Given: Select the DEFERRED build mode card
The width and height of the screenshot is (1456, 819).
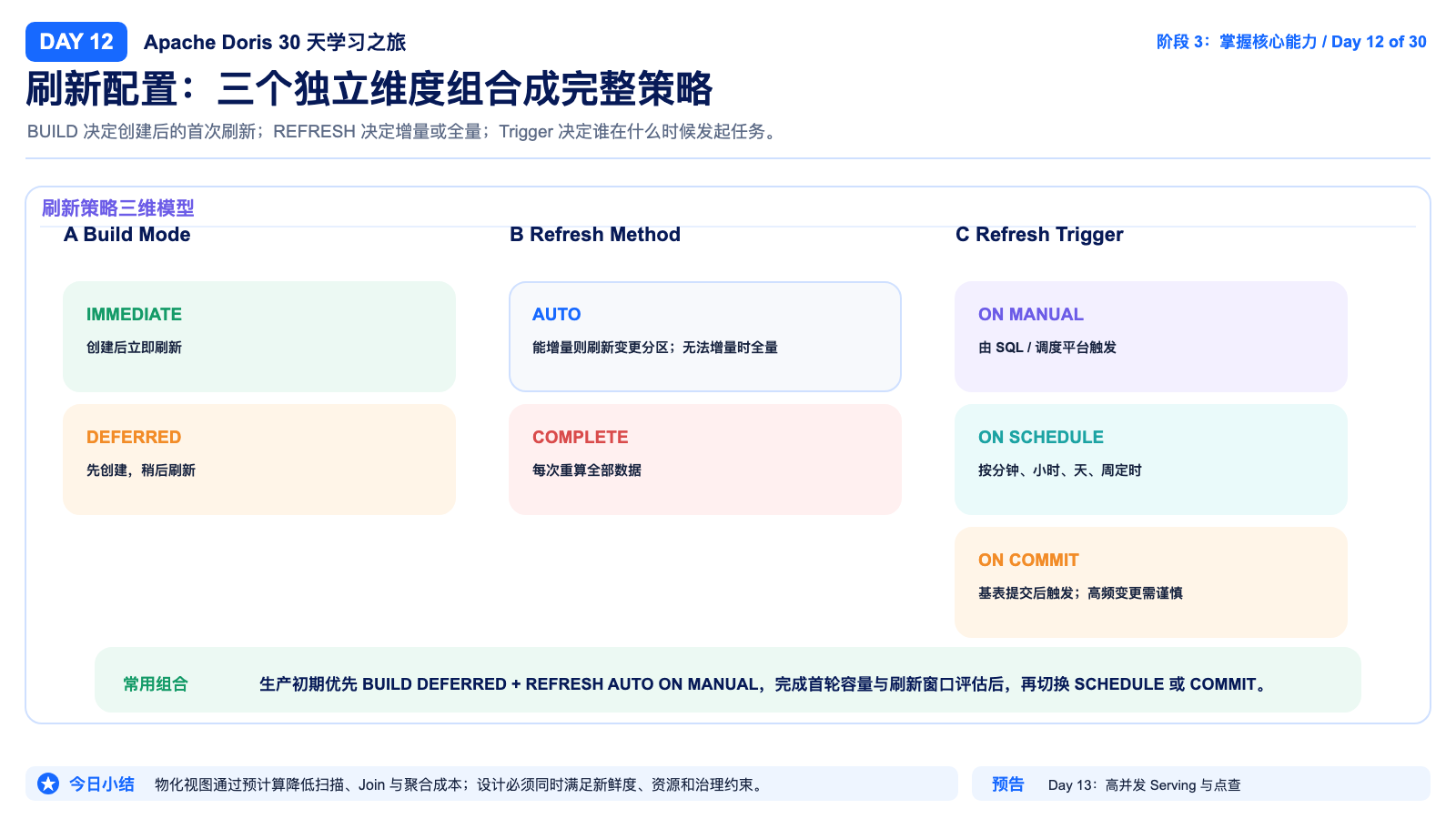Looking at the screenshot, I should click(259, 460).
